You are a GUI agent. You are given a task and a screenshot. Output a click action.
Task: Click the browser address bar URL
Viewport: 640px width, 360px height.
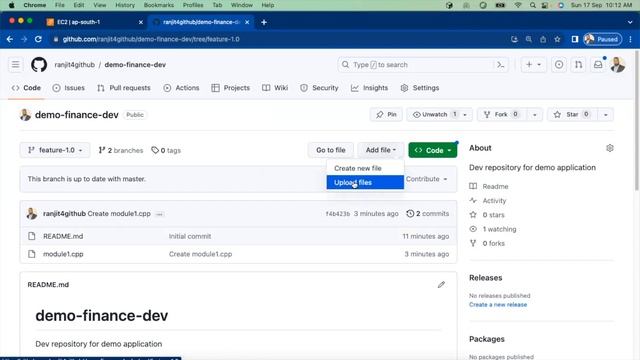click(x=151, y=39)
